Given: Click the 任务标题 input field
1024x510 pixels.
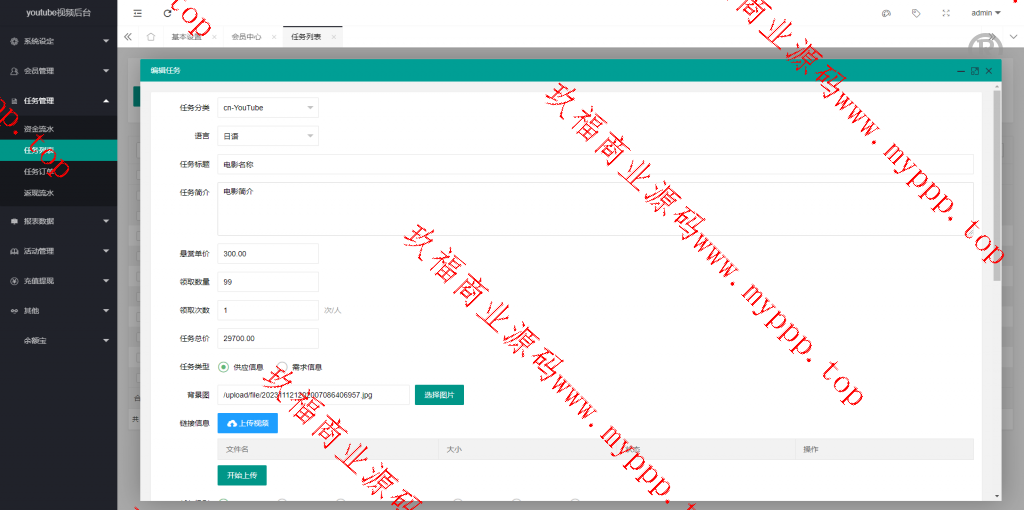Looking at the screenshot, I should pyautogui.click(x=595, y=164).
